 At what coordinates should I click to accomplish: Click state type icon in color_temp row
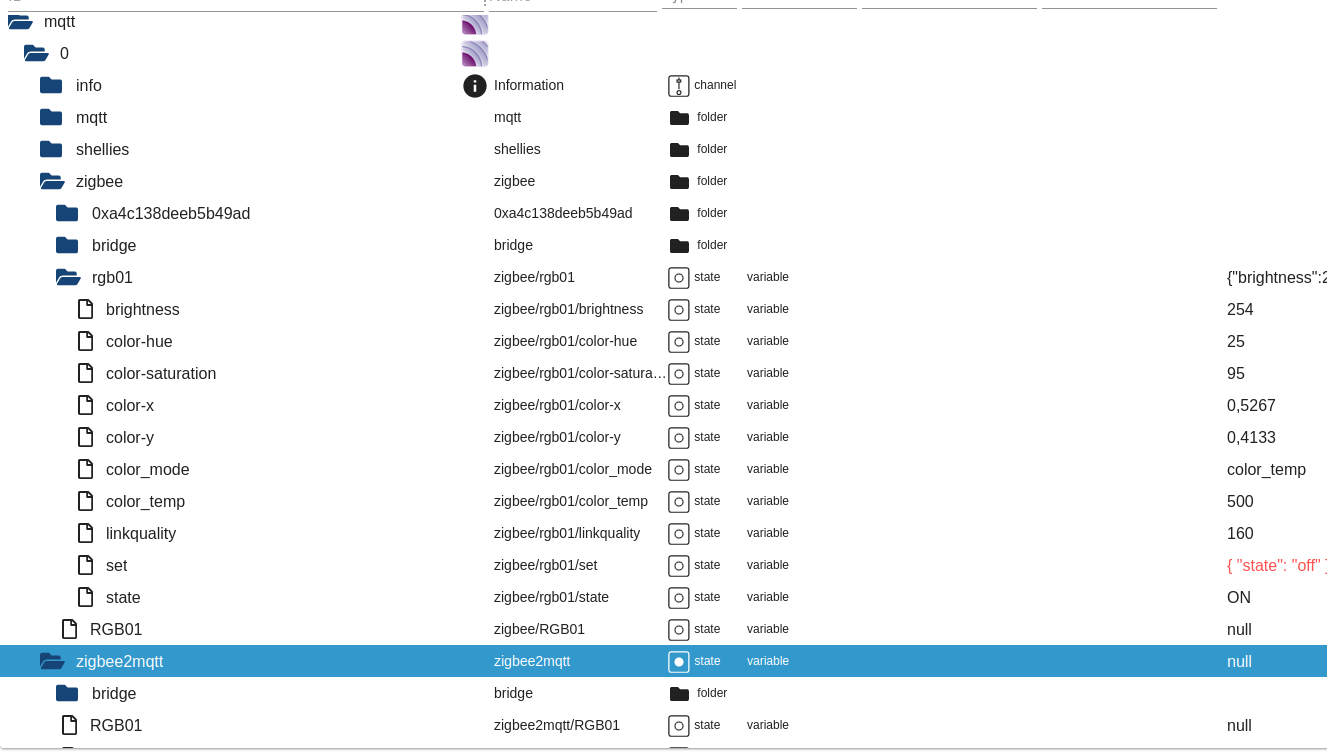coord(679,501)
